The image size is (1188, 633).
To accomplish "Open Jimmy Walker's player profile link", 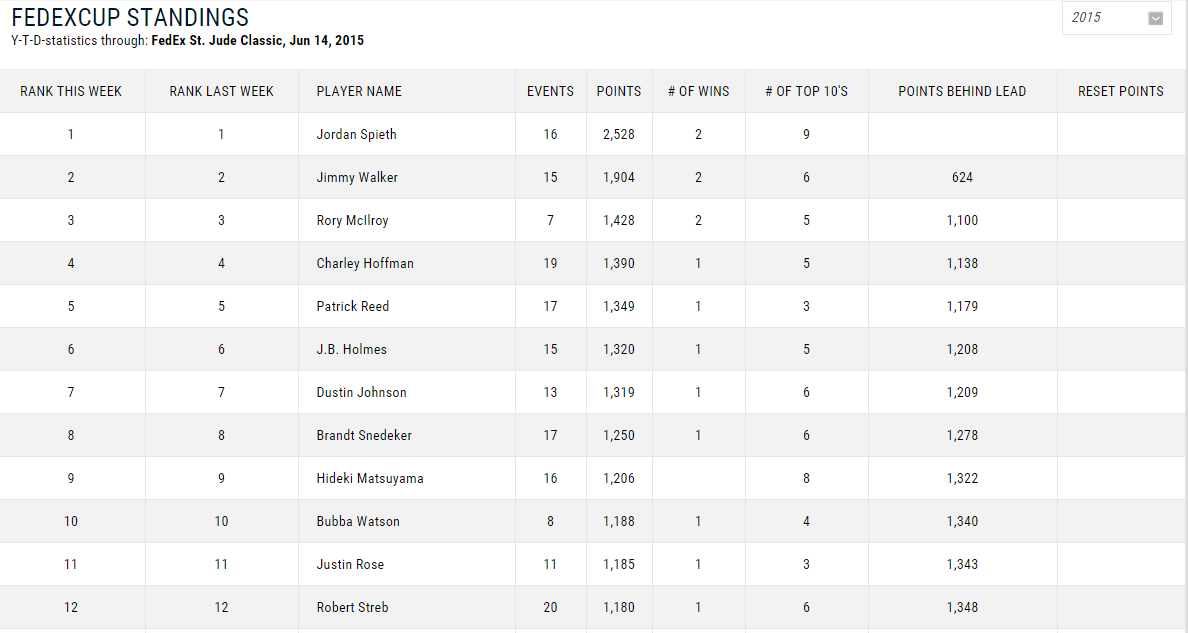I will [x=357, y=177].
